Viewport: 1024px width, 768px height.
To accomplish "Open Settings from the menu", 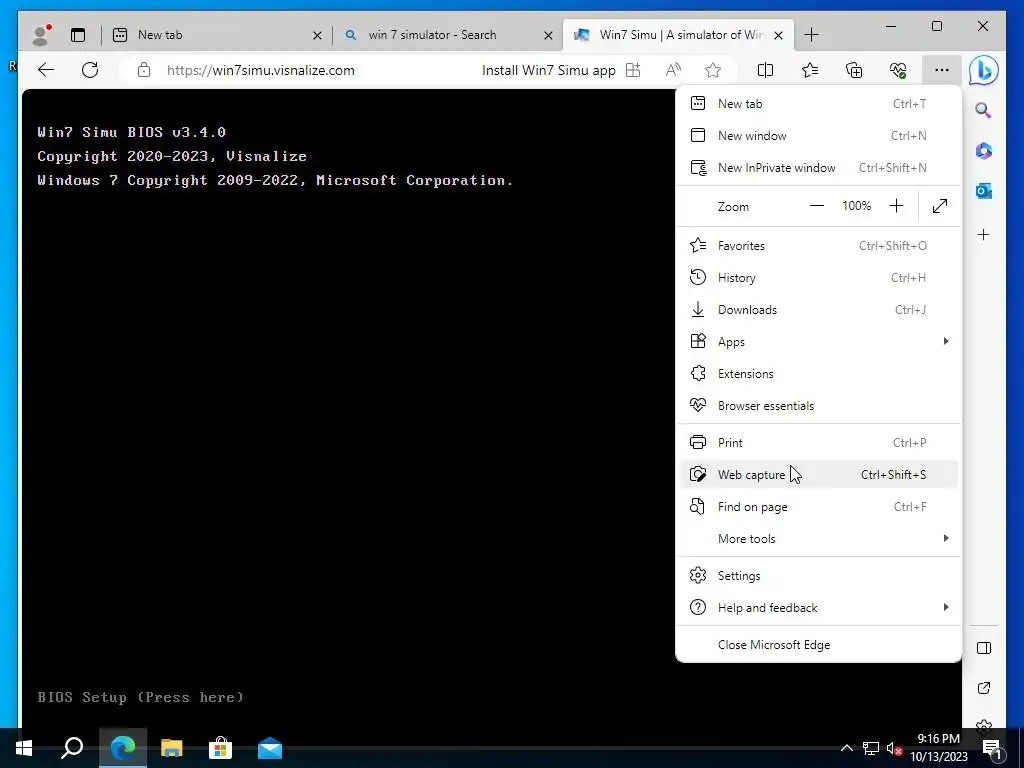I will tap(818, 576).
